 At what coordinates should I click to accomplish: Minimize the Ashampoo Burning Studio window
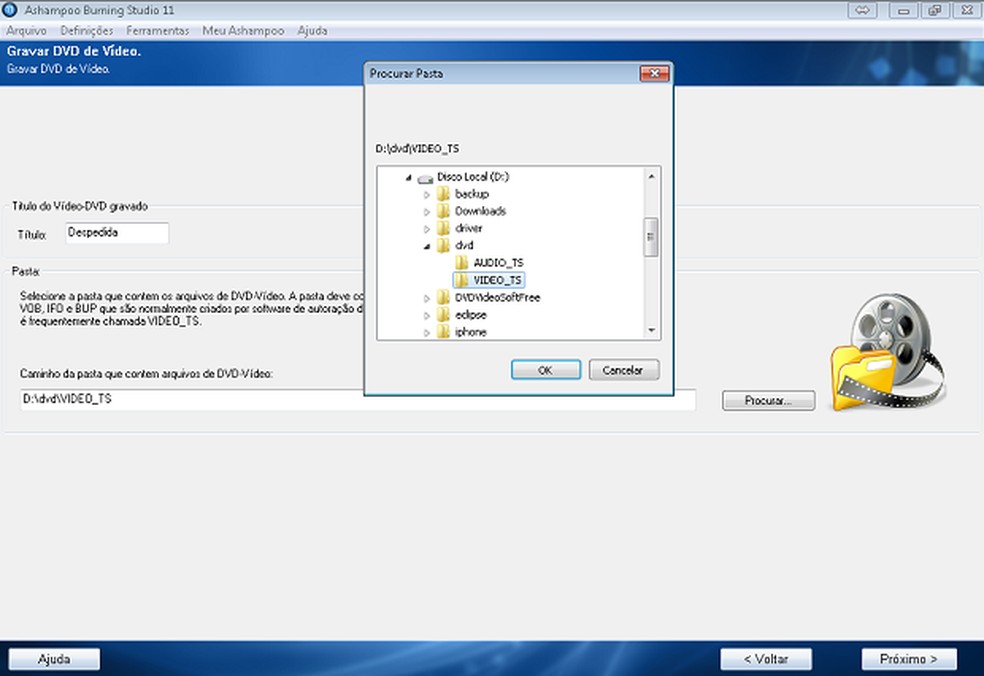(x=904, y=10)
